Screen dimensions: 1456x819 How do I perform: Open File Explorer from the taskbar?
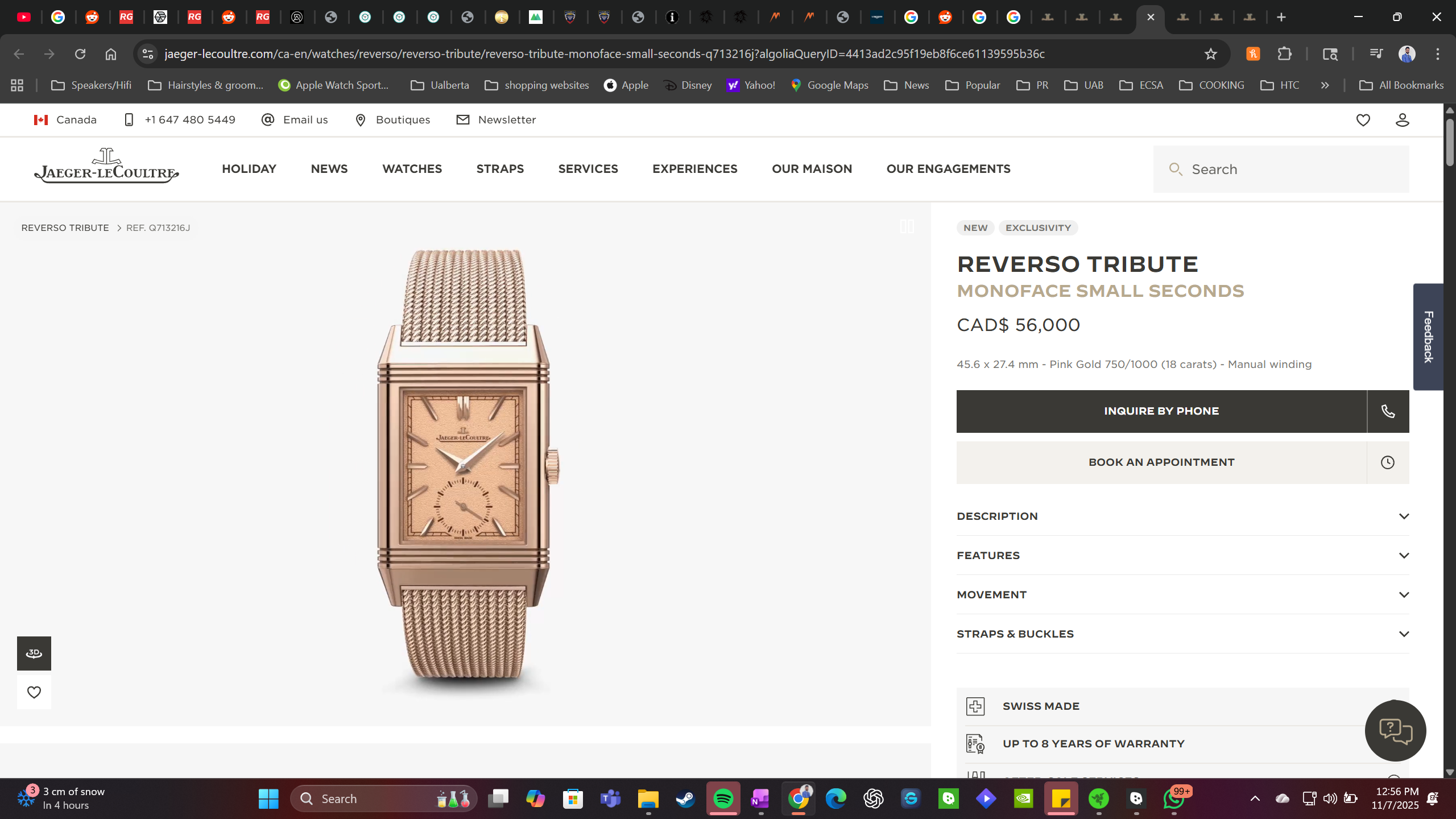pyautogui.click(x=648, y=799)
